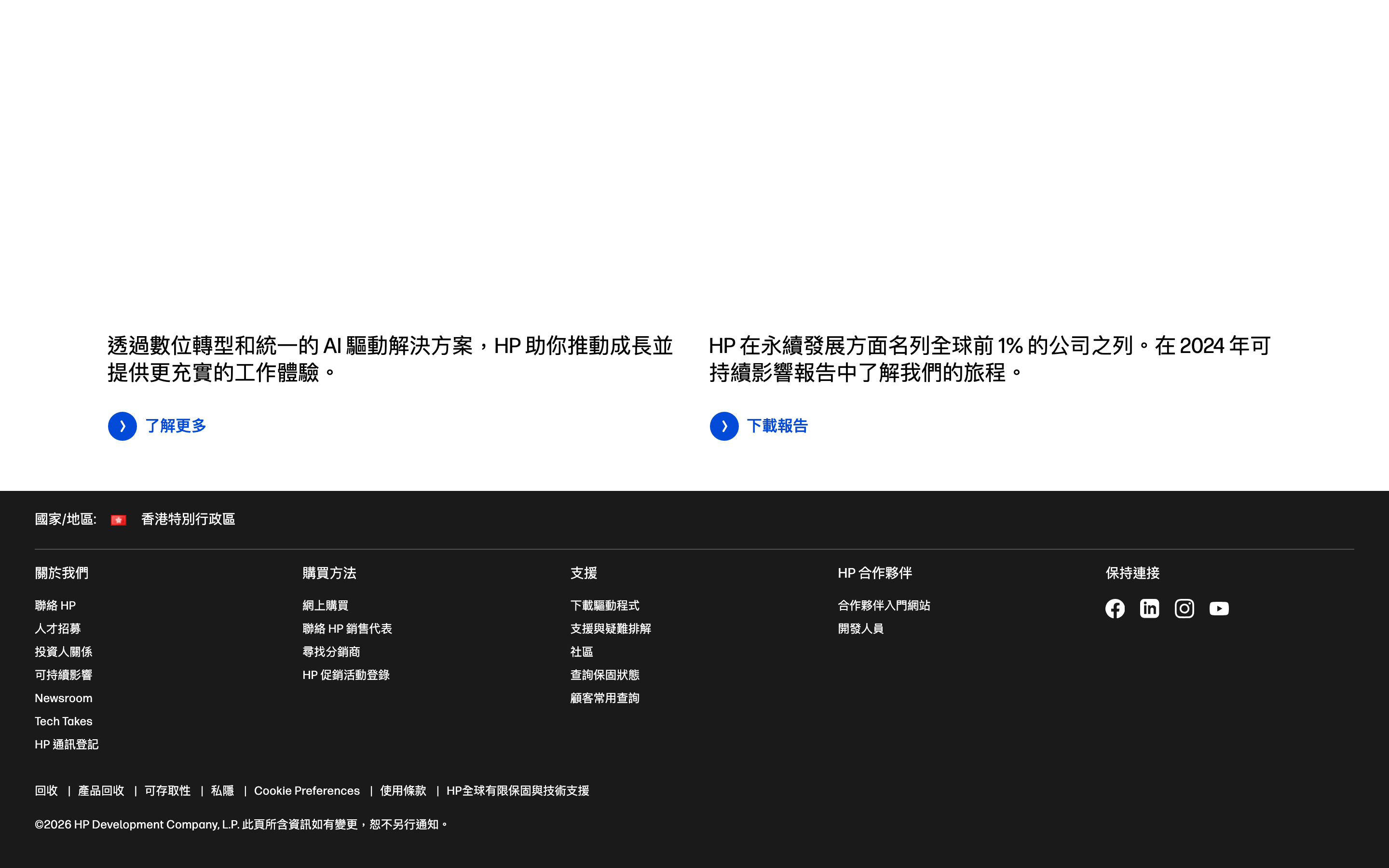Open HP's YouTube icon
Screen dimensions: 1389x868
click(x=1219, y=609)
